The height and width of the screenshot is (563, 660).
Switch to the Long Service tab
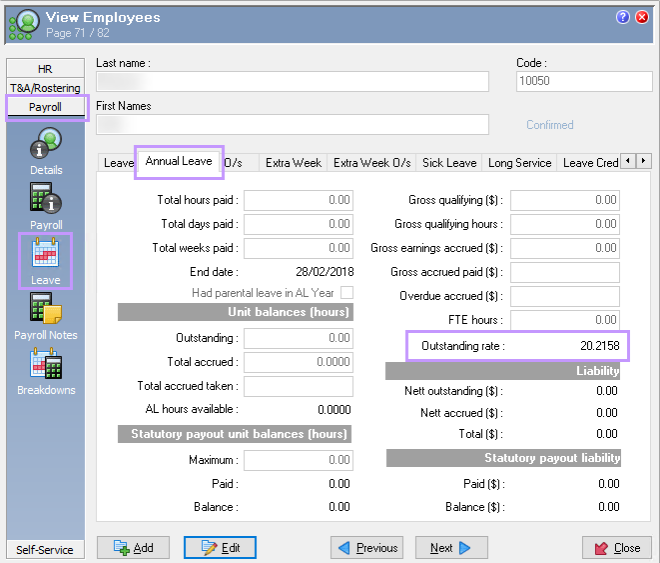coord(519,163)
